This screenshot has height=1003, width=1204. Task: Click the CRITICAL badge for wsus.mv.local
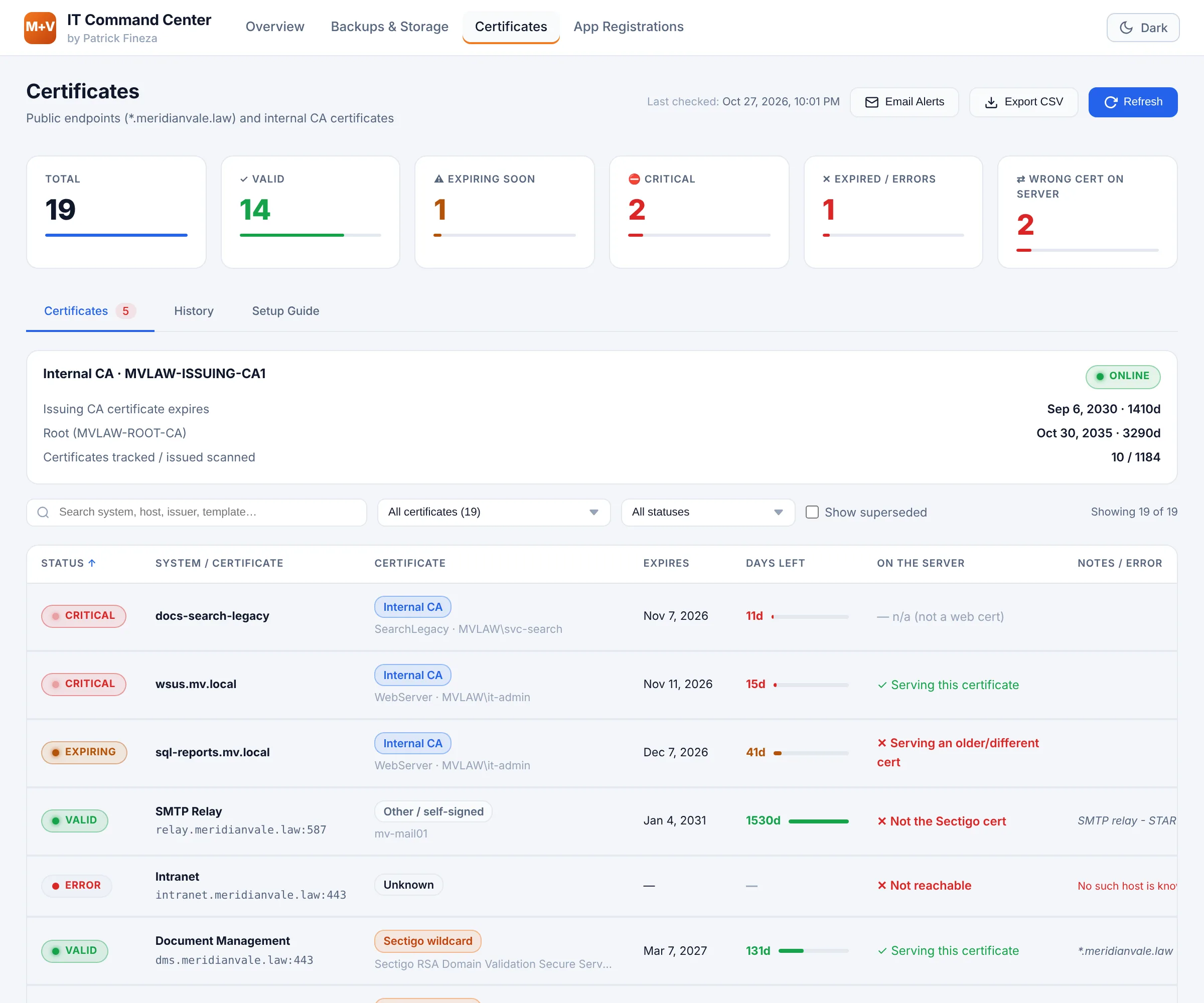coord(84,684)
